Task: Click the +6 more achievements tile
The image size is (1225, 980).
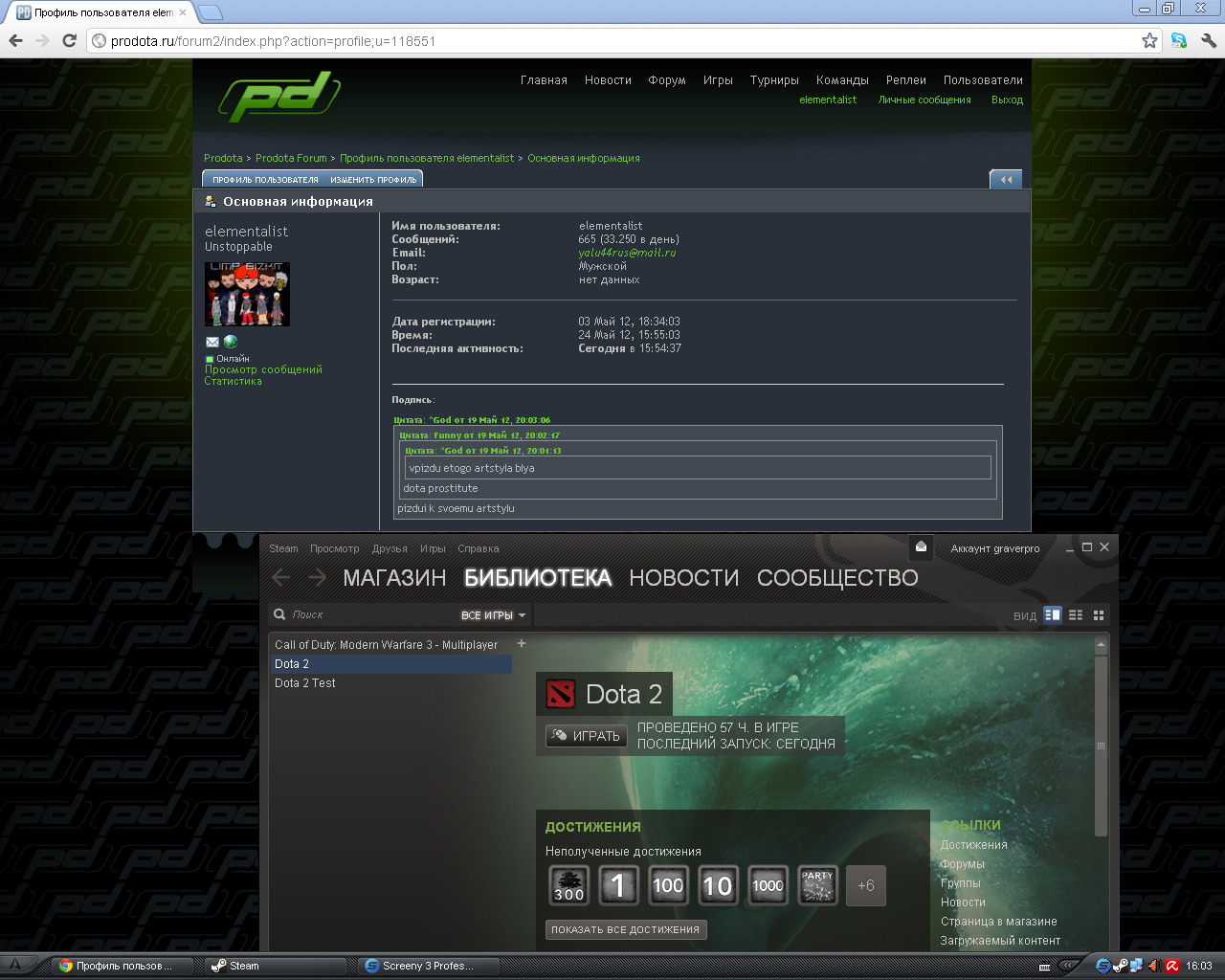Action: tap(866, 885)
